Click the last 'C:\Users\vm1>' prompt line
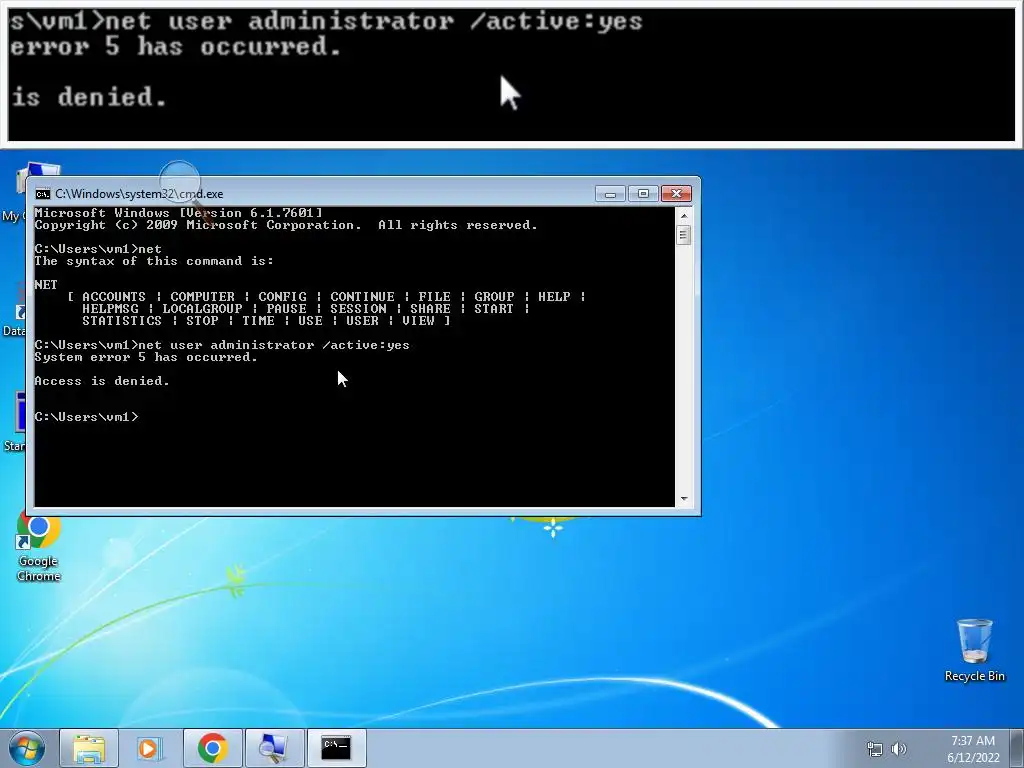 point(86,417)
